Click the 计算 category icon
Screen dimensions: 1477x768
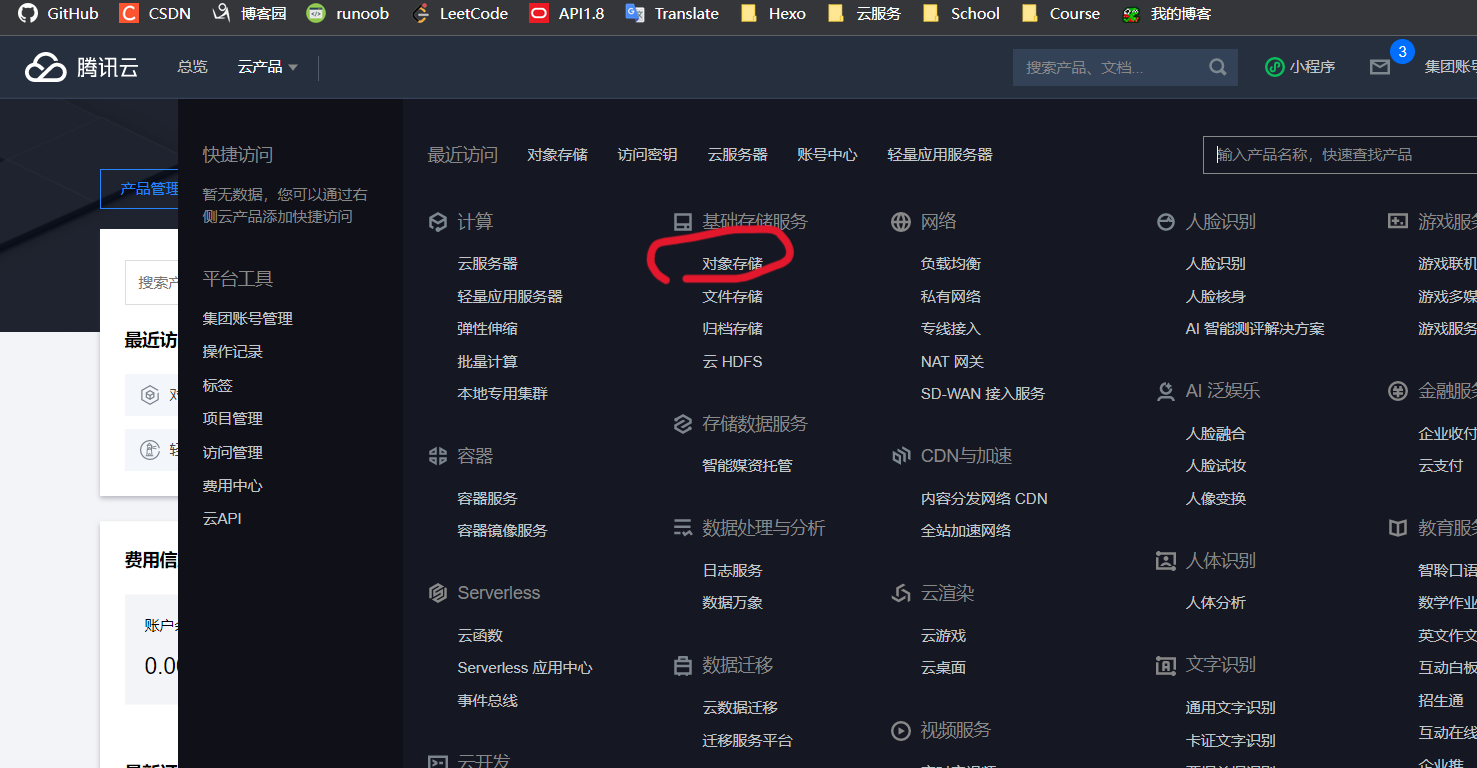(437, 222)
